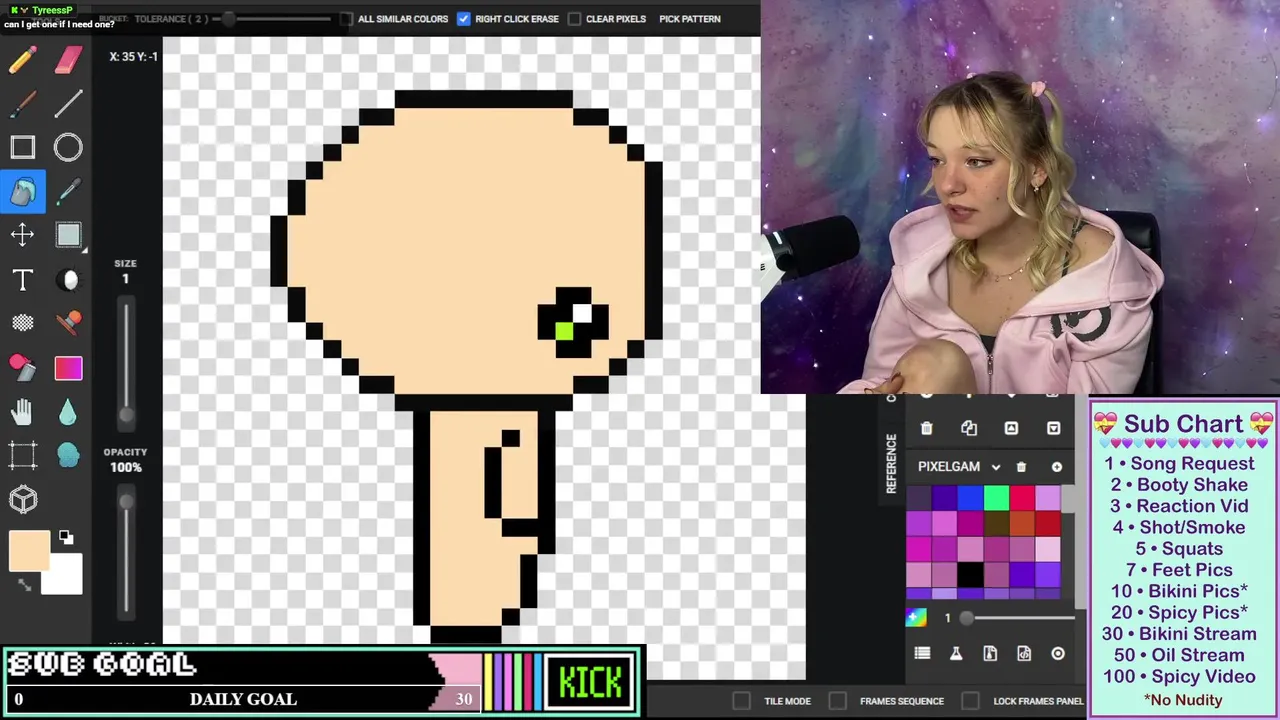This screenshot has height=720, width=1280.
Task: Select the Text tool
Action: [22, 280]
